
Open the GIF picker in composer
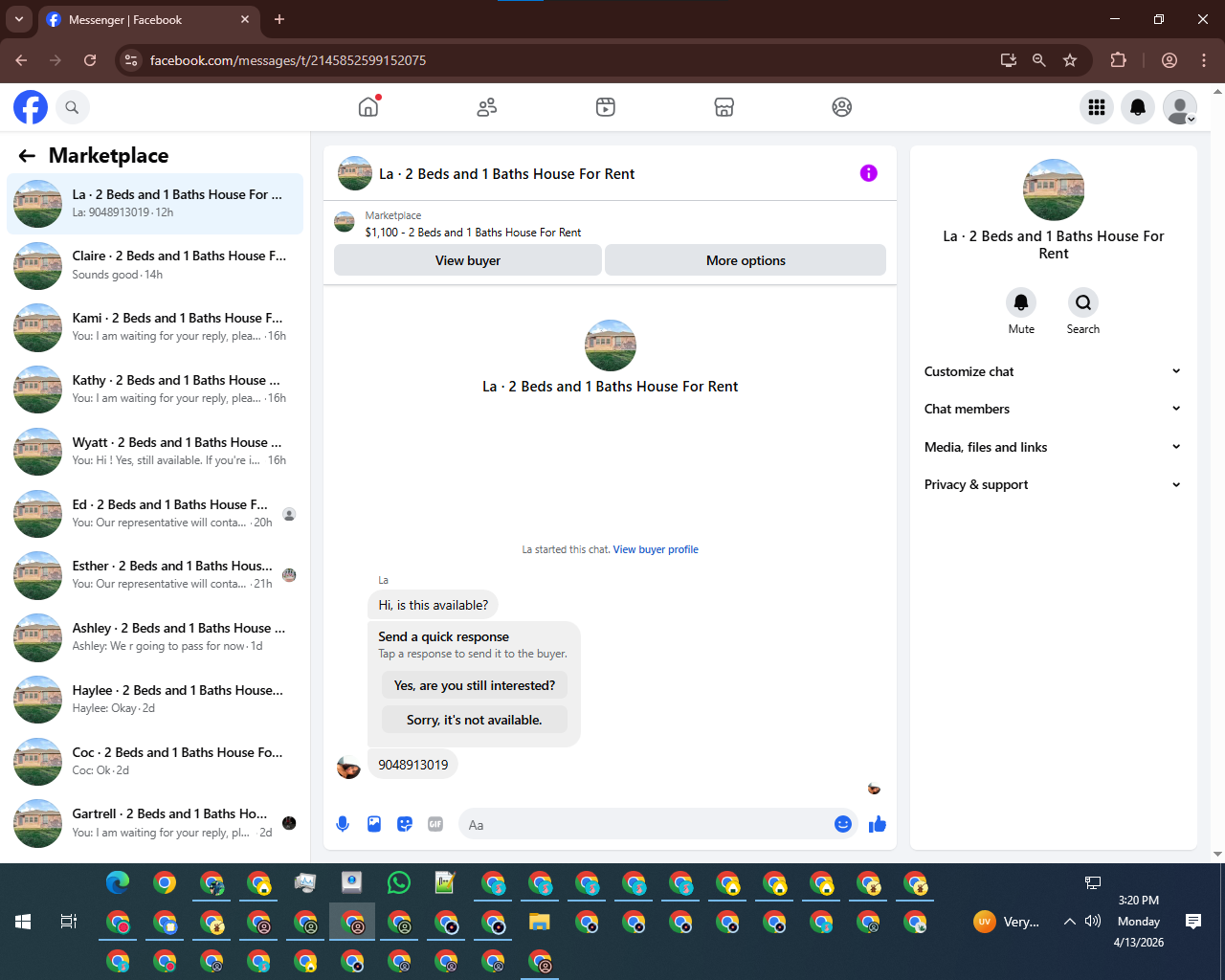coord(435,824)
